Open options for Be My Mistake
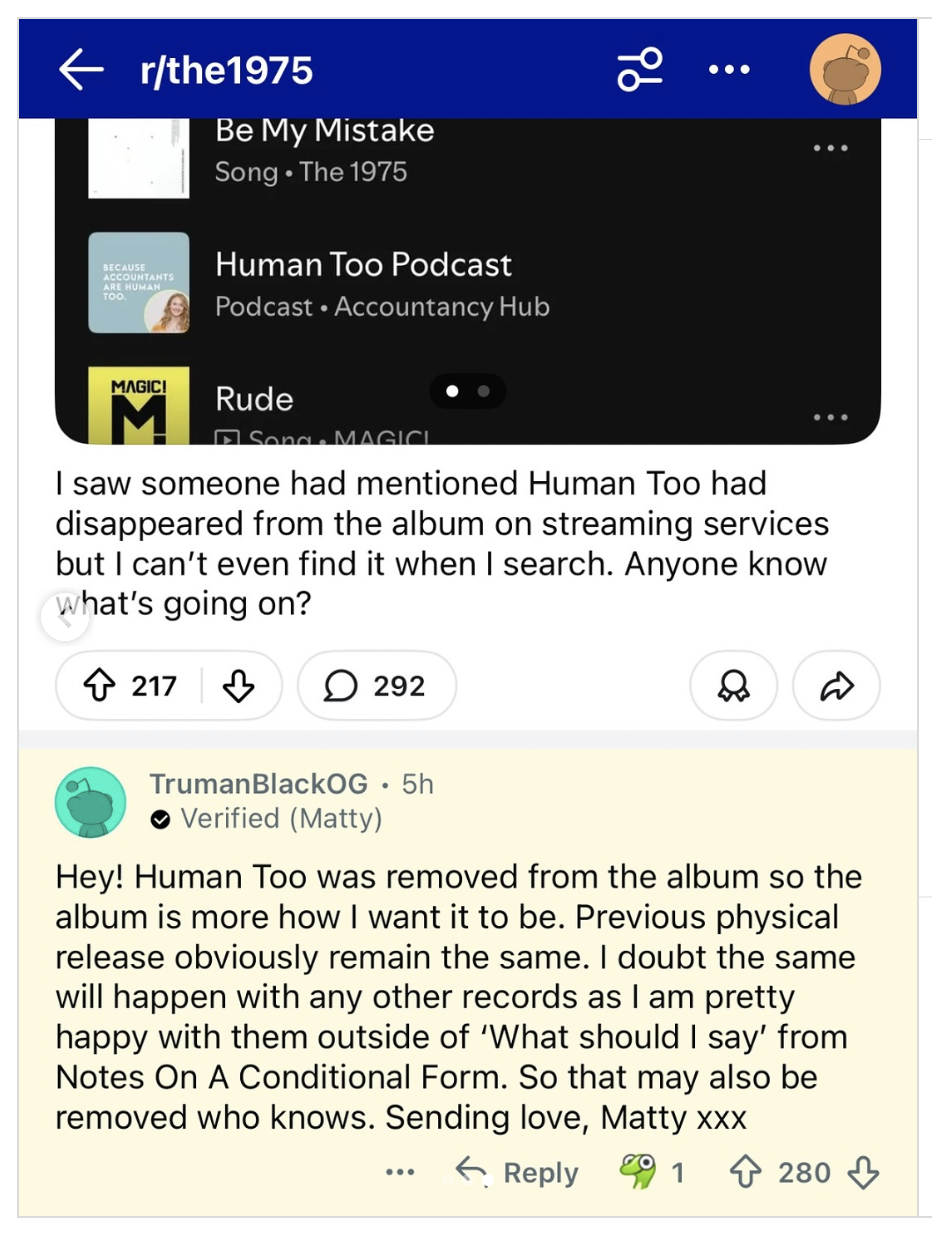The height and width of the screenshot is (1234, 932). tap(830, 149)
